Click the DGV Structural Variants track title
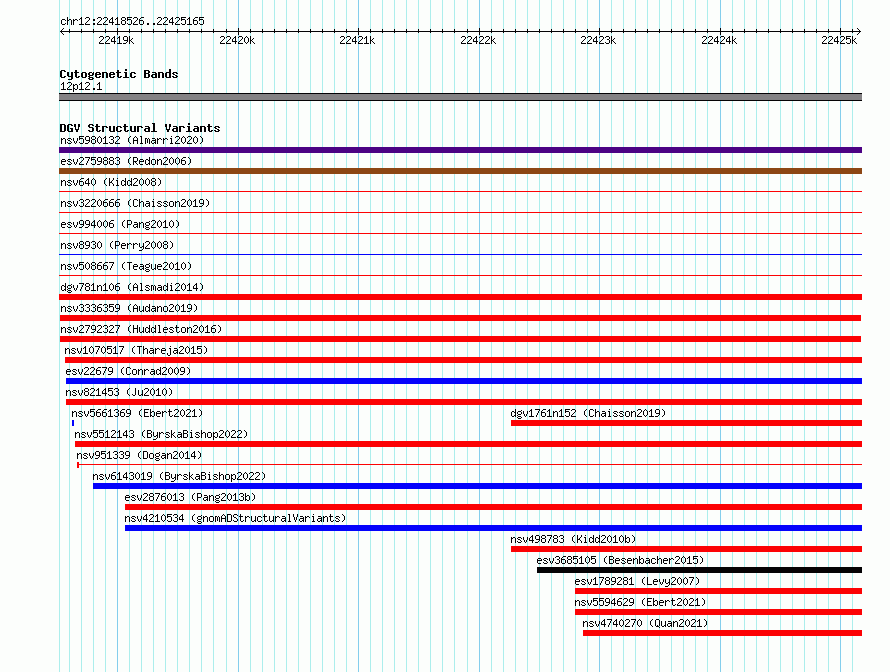890x672 pixels. (x=140, y=128)
